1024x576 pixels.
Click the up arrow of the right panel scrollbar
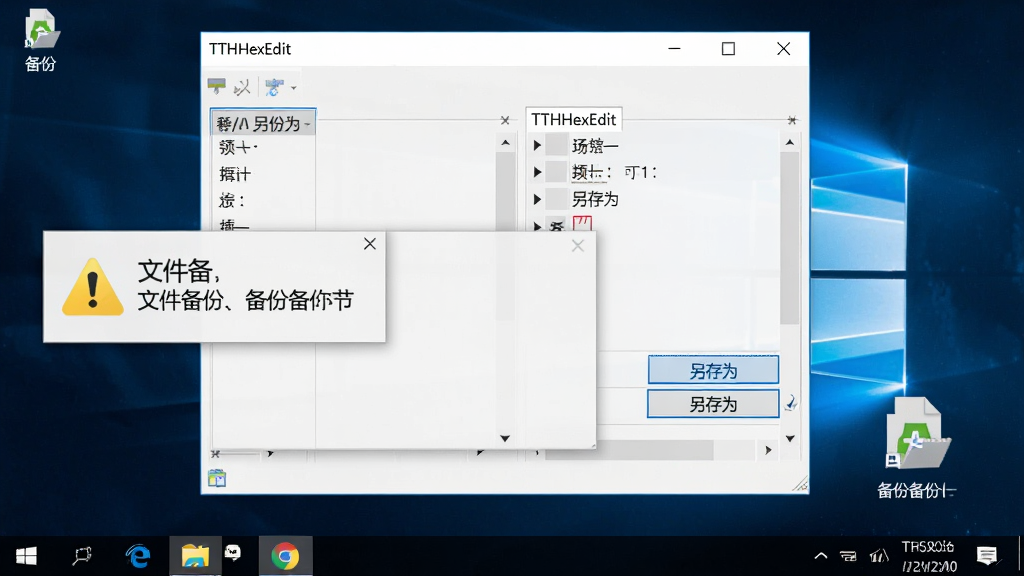tap(790, 142)
